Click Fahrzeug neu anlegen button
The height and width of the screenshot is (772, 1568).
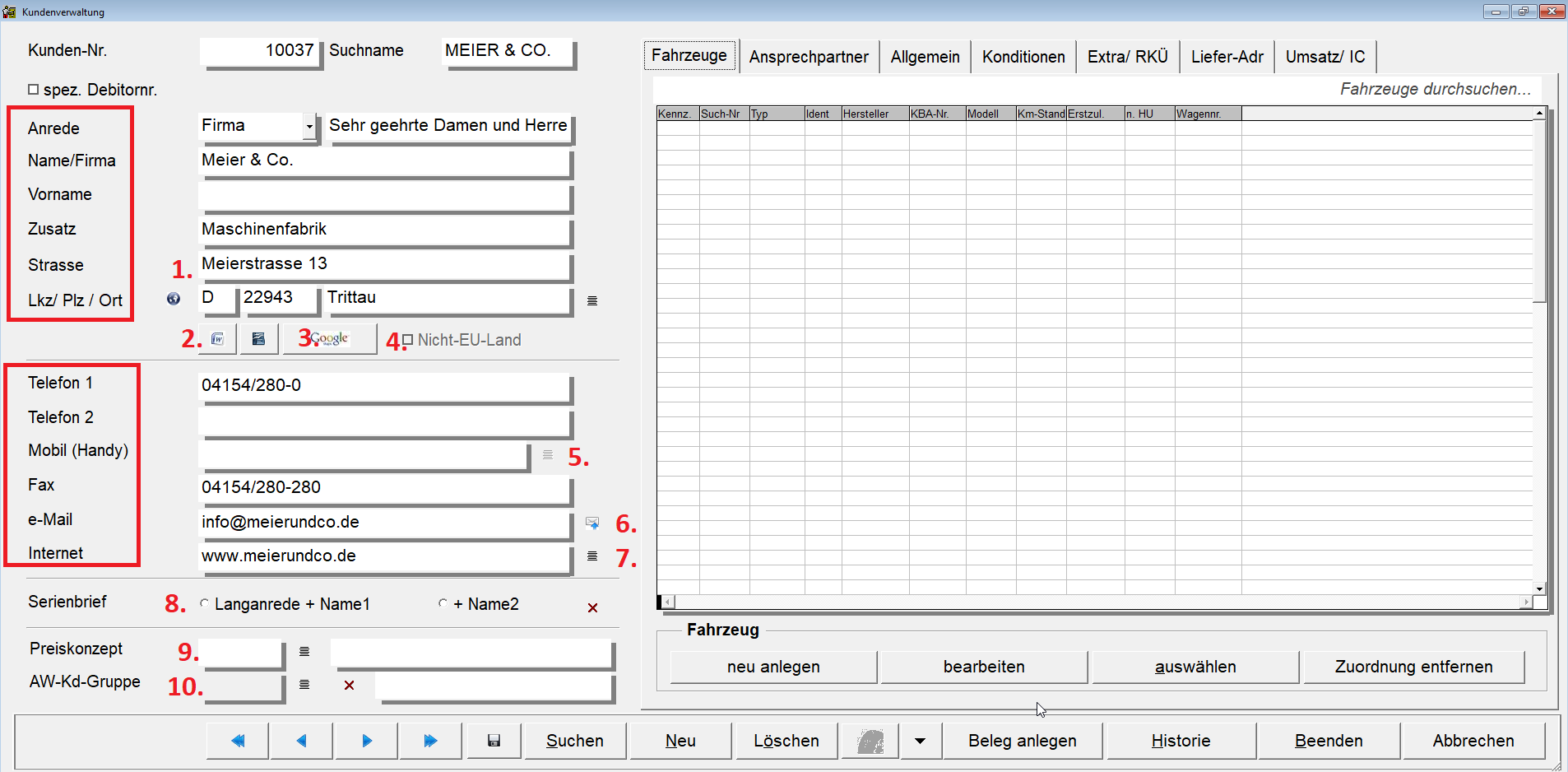773,667
